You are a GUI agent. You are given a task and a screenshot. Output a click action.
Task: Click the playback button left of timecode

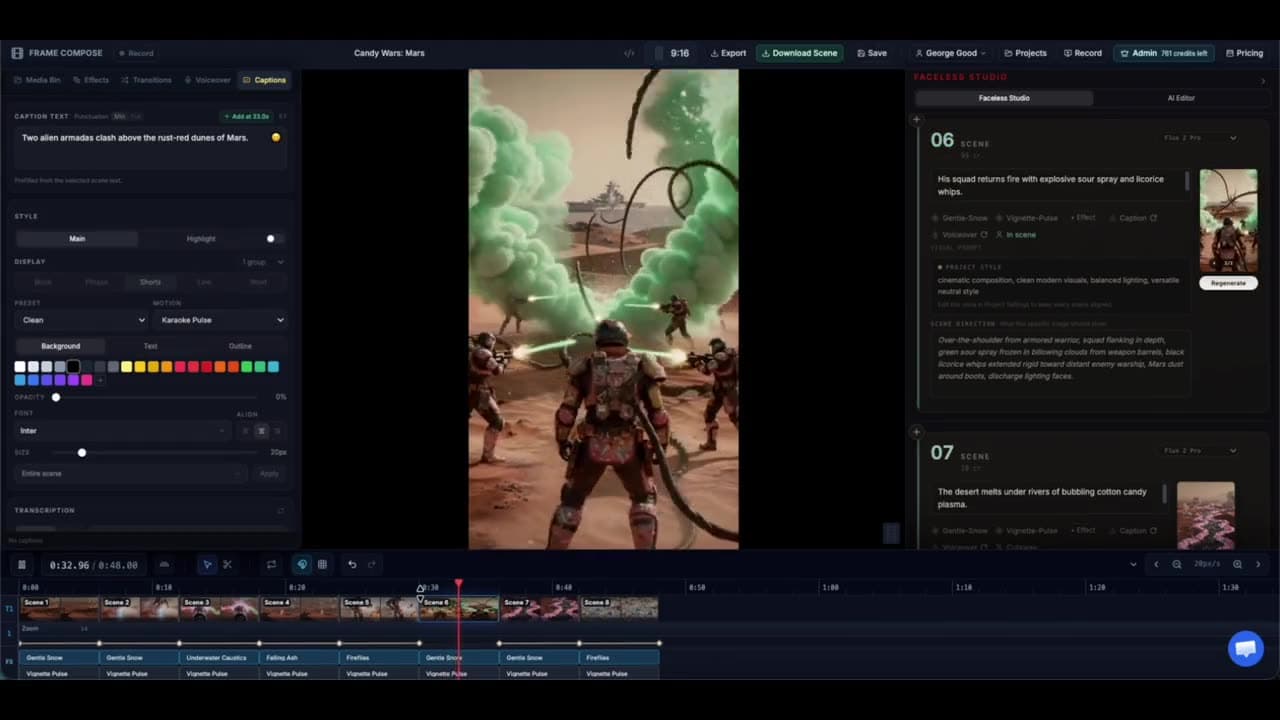(x=22, y=565)
